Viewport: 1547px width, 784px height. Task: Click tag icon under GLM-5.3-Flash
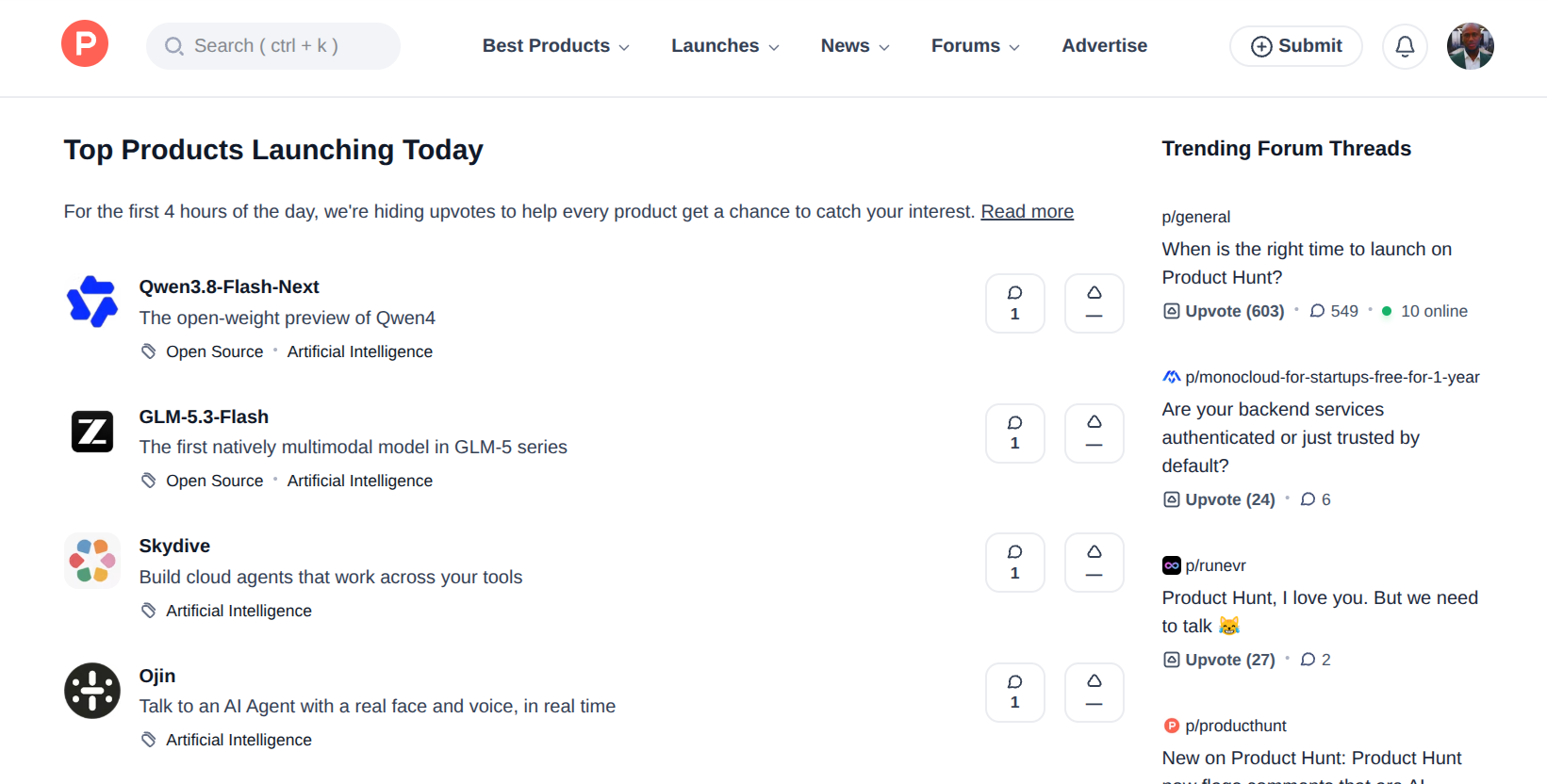coord(149,481)
